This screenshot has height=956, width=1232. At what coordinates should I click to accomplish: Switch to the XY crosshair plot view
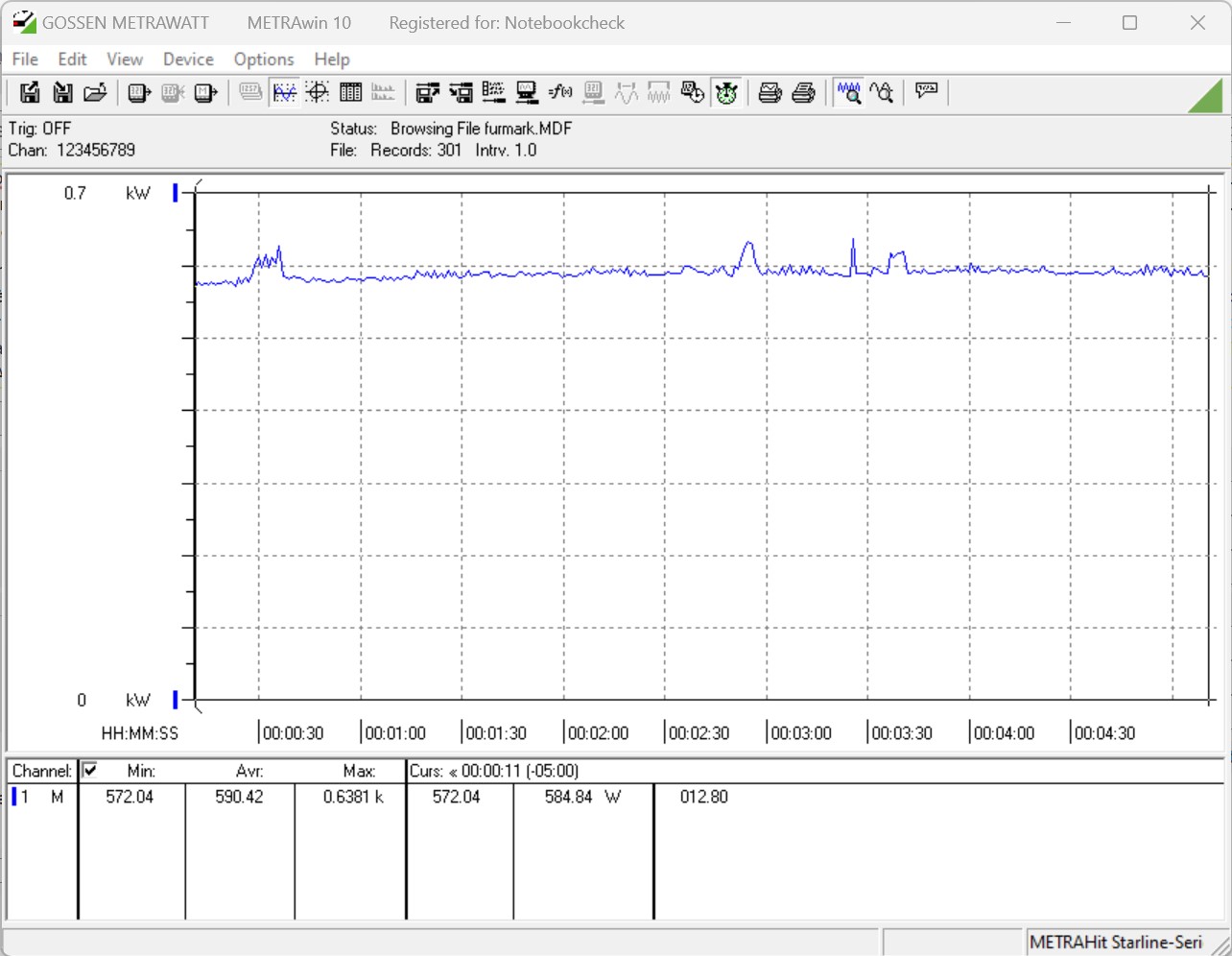tap(318, 92)
